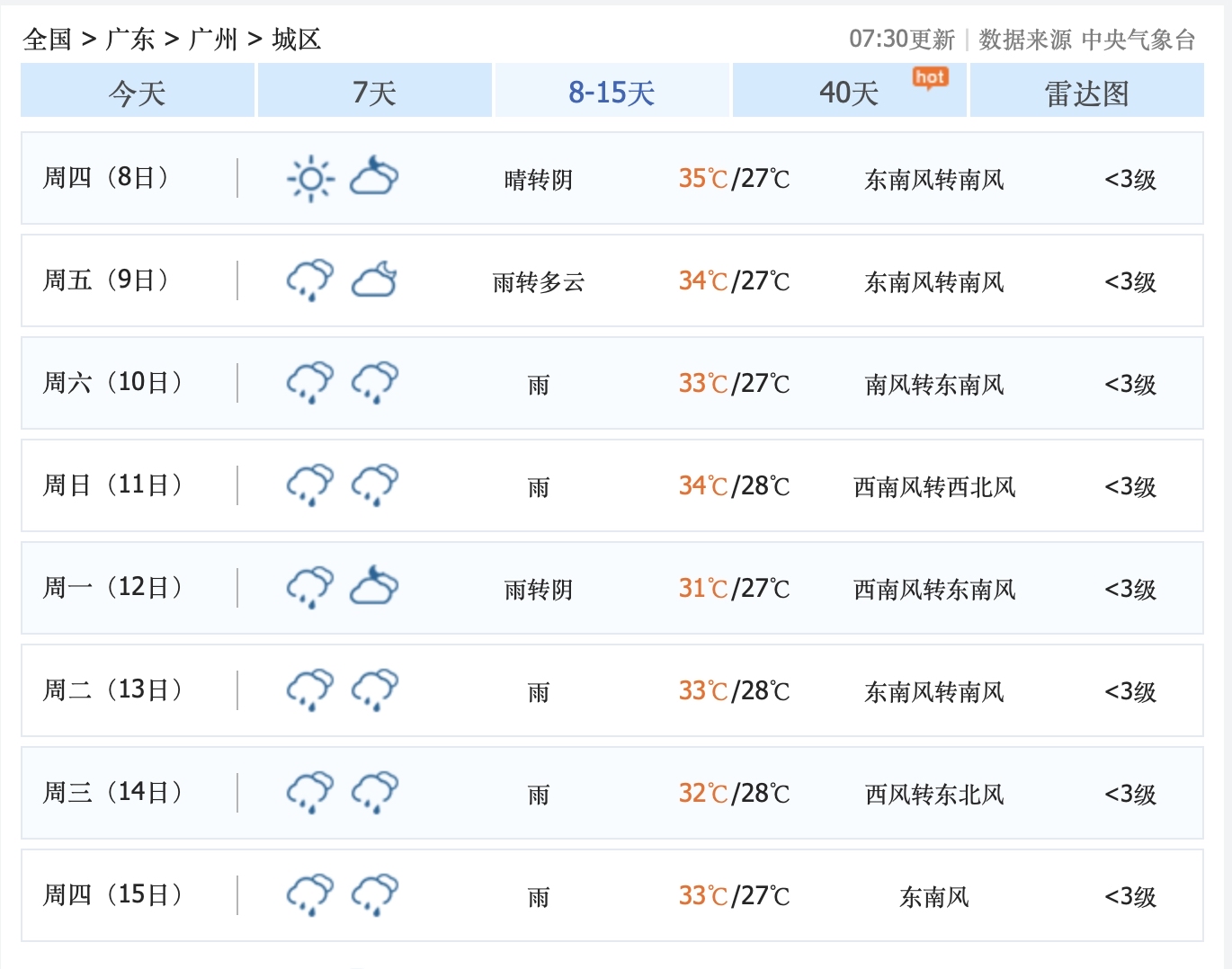The width and height of the screenshot is (1232, 969).
Task: Click the cloudy icon next to Thursday's sun icon
Action: pos(374,178)
